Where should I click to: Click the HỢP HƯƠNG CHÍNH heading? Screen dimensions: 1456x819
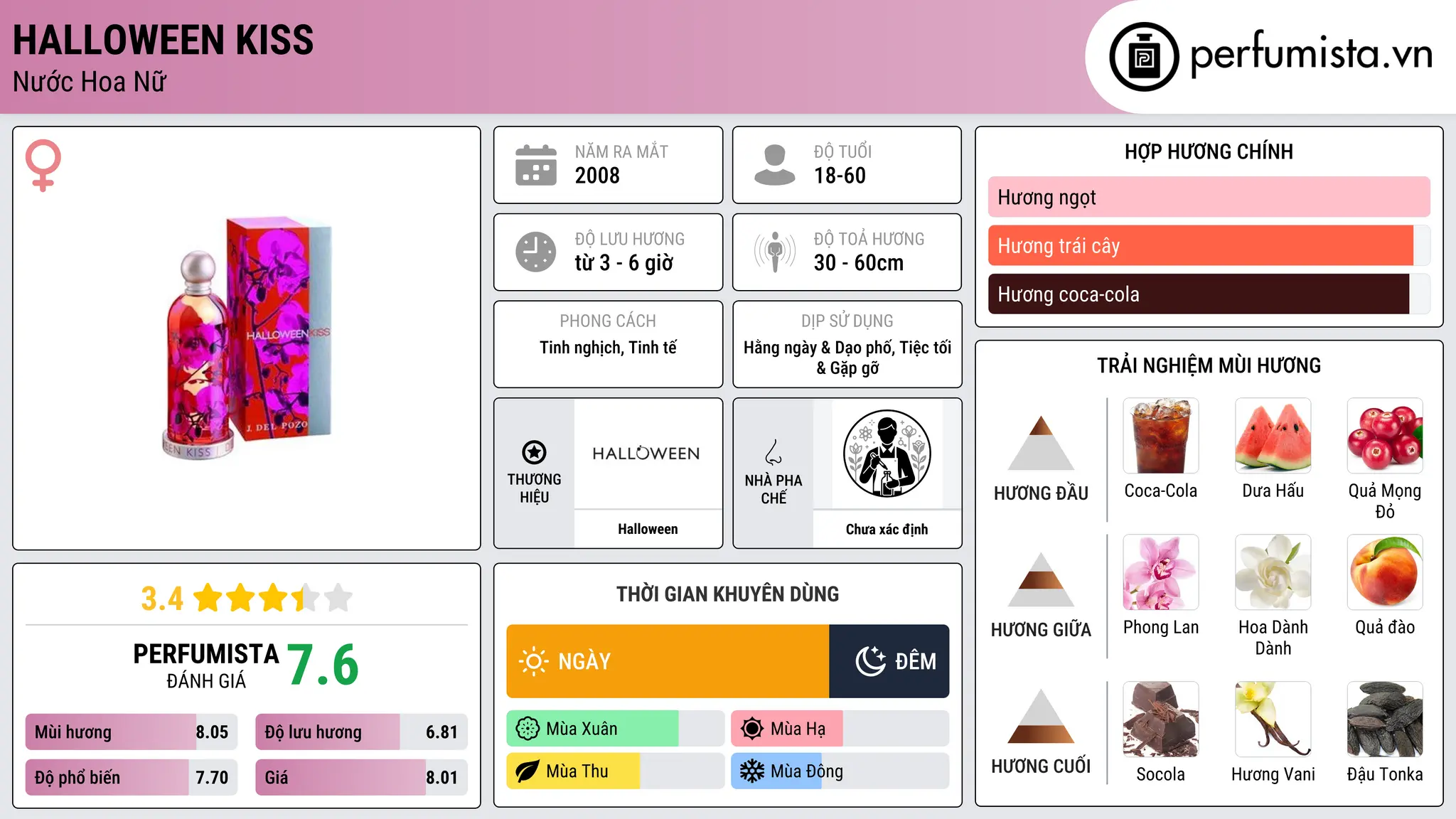pyautogui.click(x=1209, y=151)
